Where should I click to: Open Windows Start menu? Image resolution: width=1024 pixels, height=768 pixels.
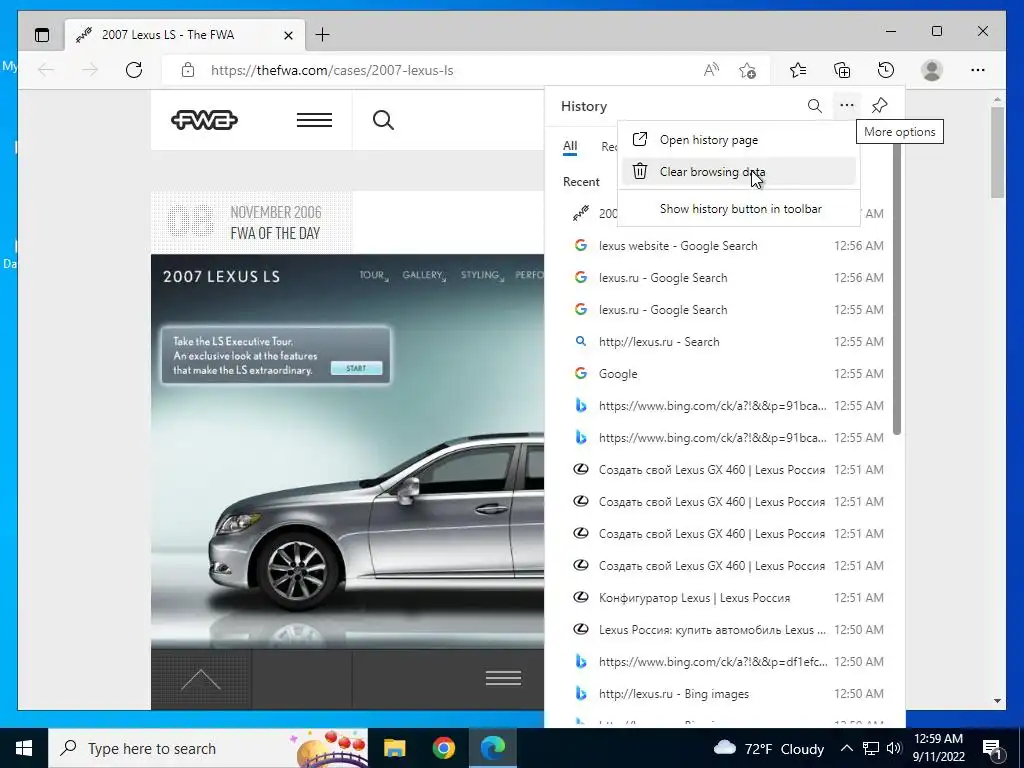[x=24, y=748]
